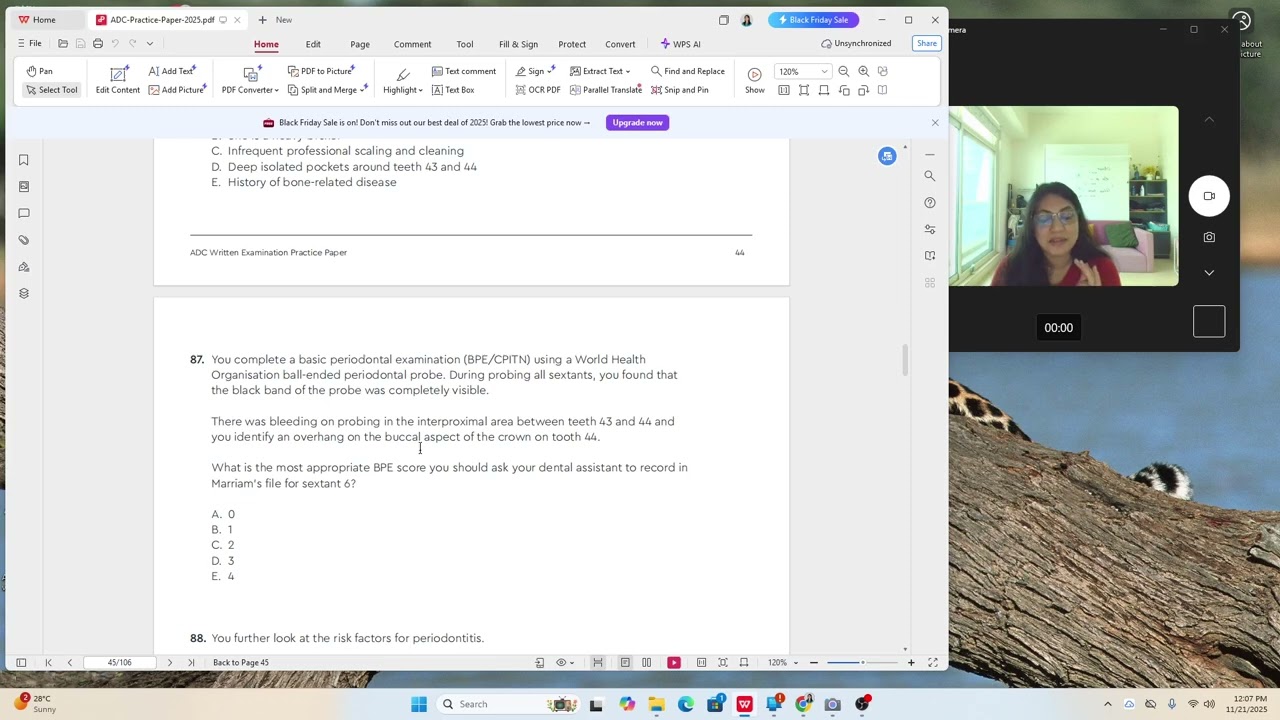Viewport: 1280px width, 720px height.
Task: Click the right sidebar search icon
Action: pos(930,176)
